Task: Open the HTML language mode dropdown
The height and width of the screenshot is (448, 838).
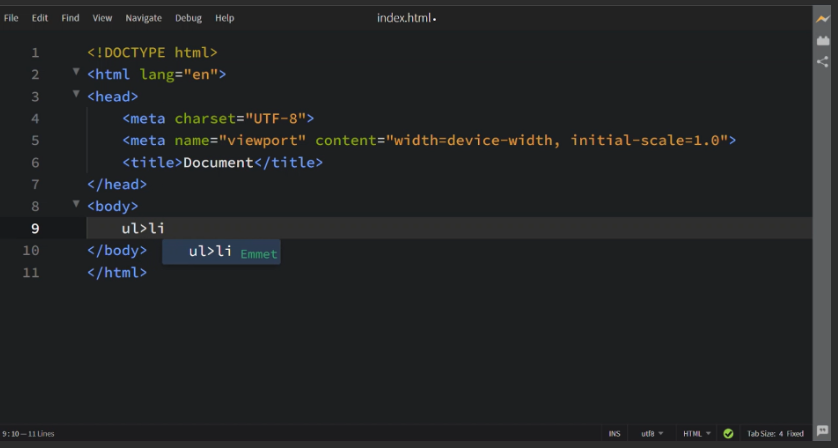Action: tap(696, 434)
